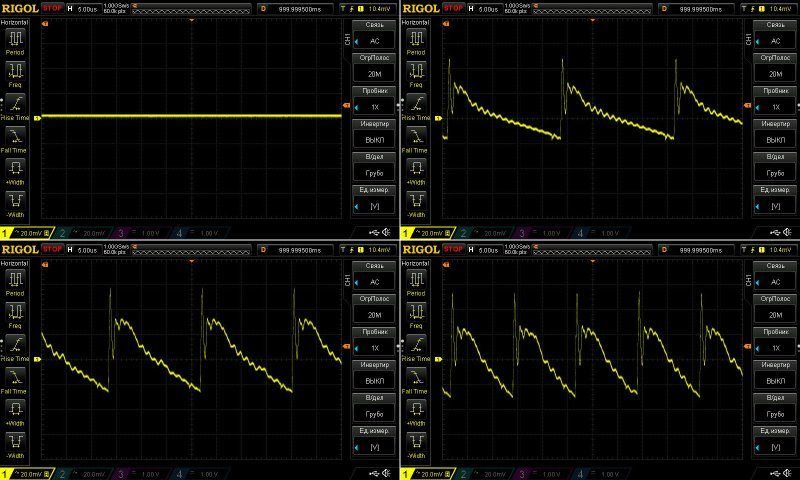Viewport: 800px width, 480px height.
Task: Toggle Инвертир ВЫКЛ setting in top-left screen
Action: tap(374, 135)
